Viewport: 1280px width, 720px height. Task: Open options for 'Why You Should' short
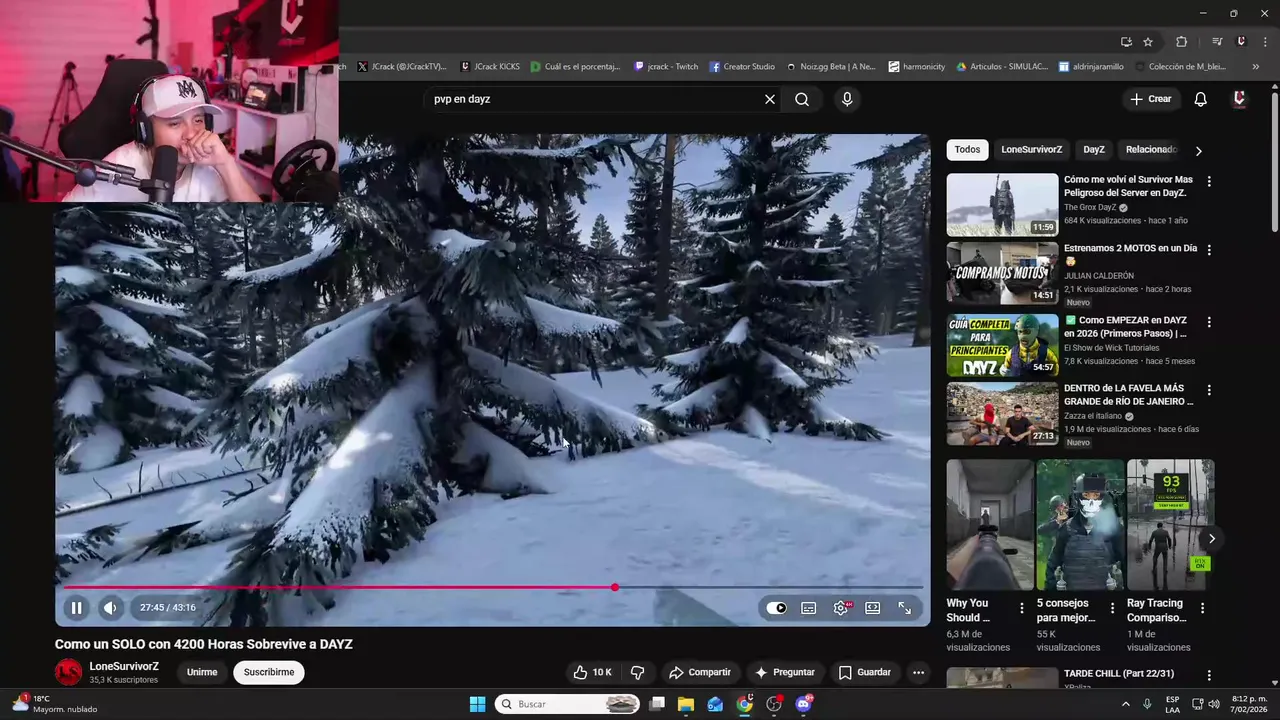pyautogui.click(x=1022, y=608)
